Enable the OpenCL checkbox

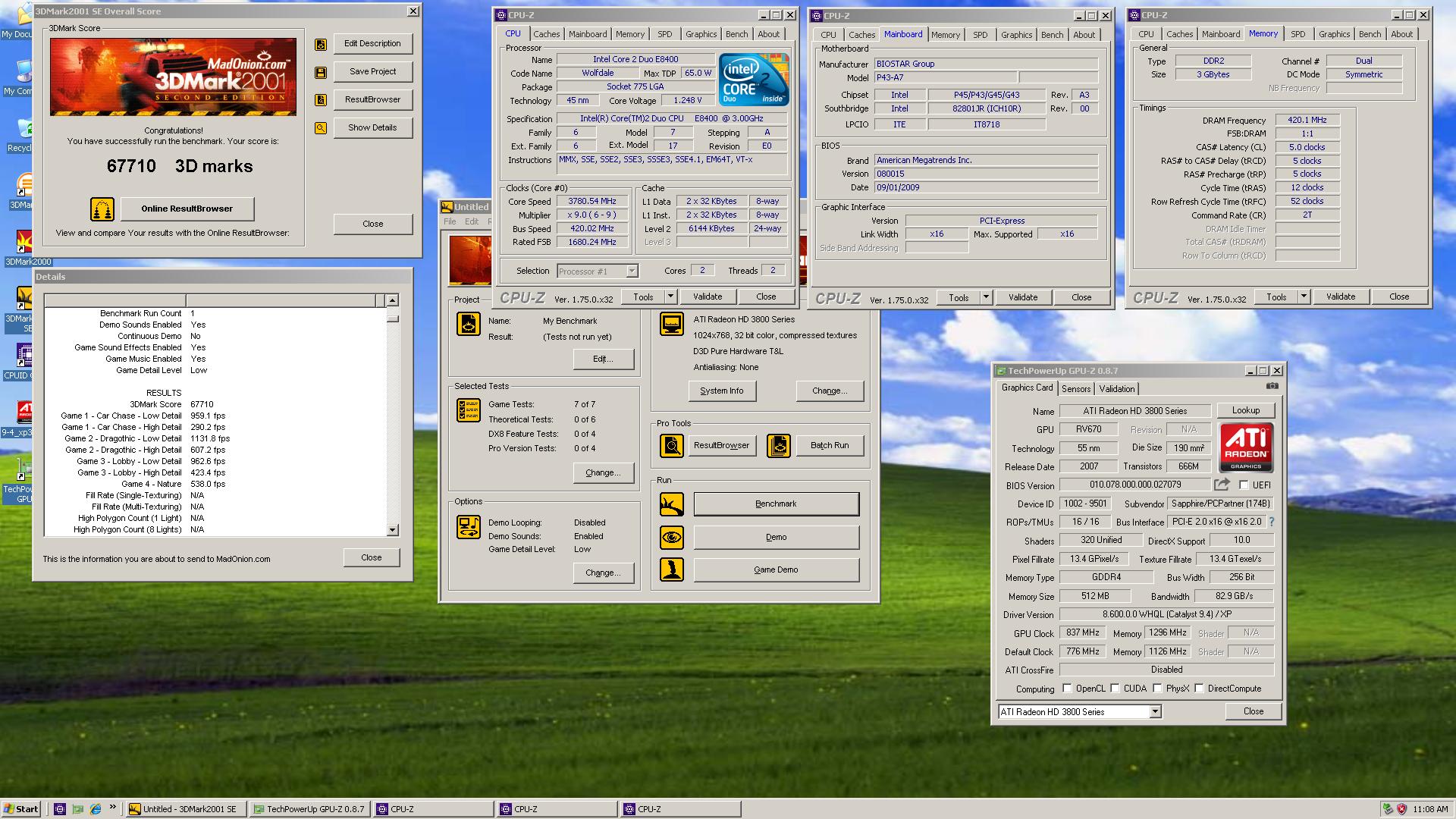pyautogui.click(x=1067, y=689)
